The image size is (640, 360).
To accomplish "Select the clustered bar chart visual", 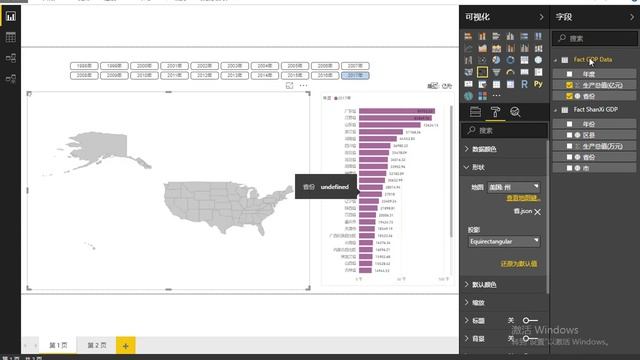I will [496, 36].
